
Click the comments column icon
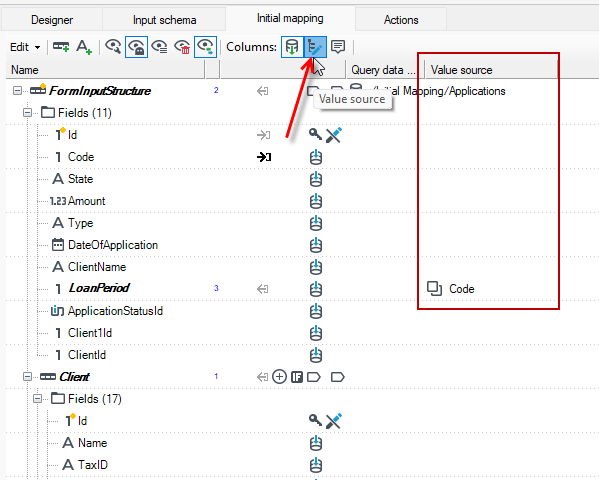pyautogui.click(x=338, y=47)
